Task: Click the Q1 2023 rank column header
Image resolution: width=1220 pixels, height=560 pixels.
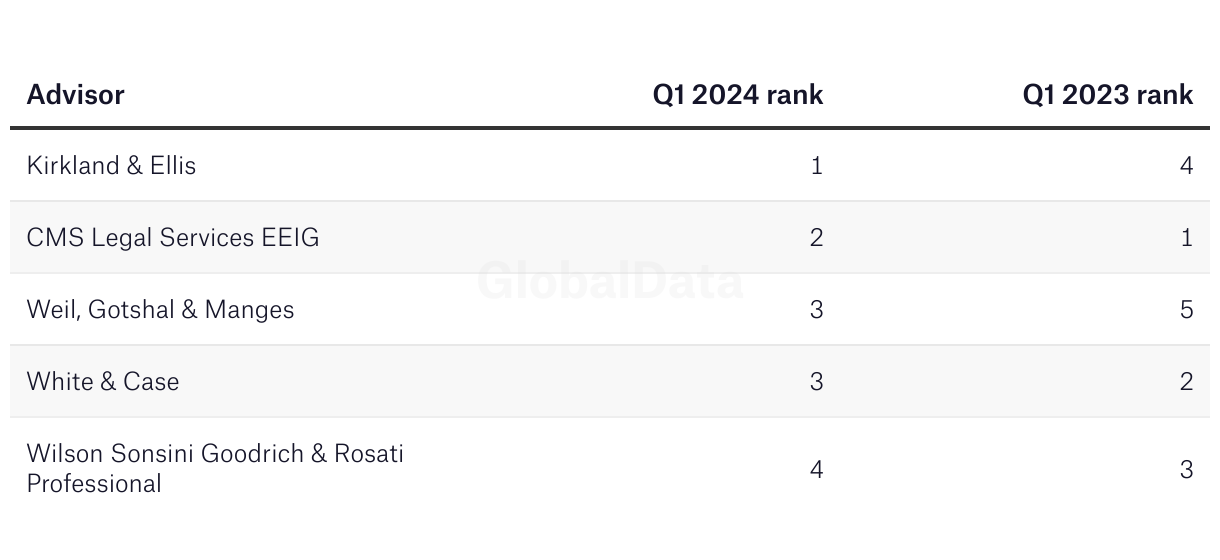Action: tap(1107, 95)
